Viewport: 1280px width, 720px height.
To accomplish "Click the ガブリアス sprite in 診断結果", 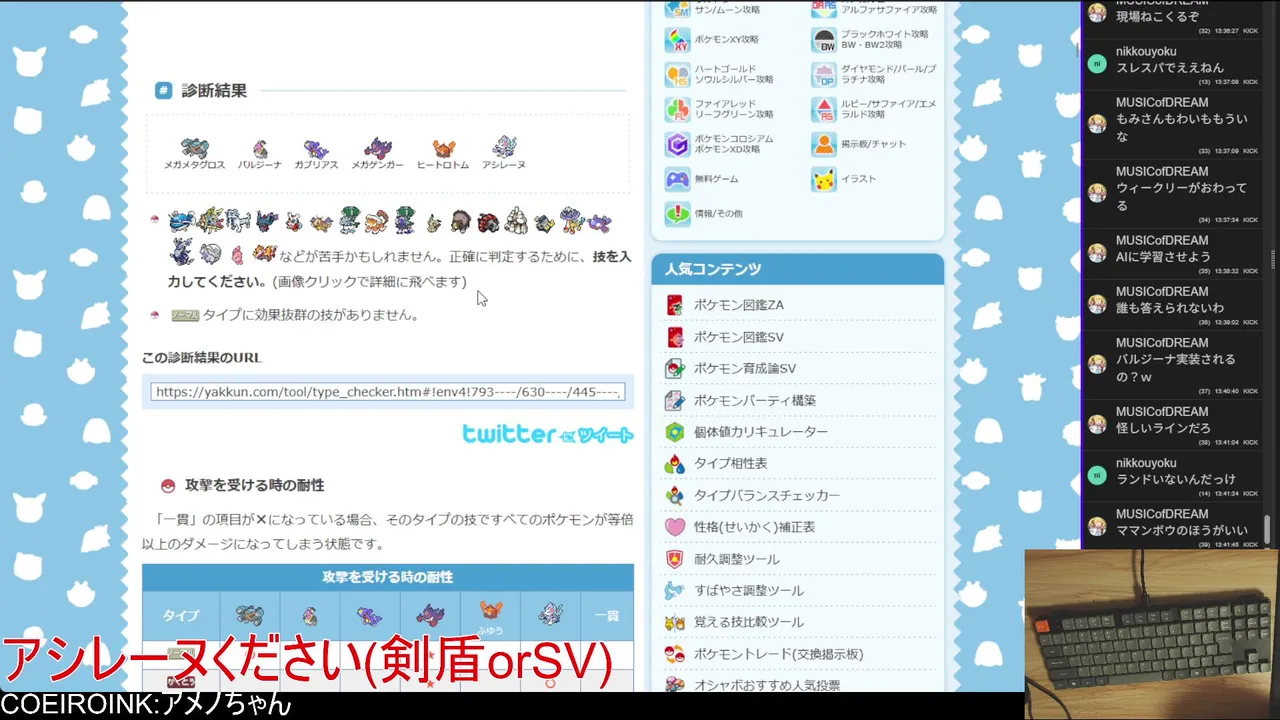I will (316, 148).
